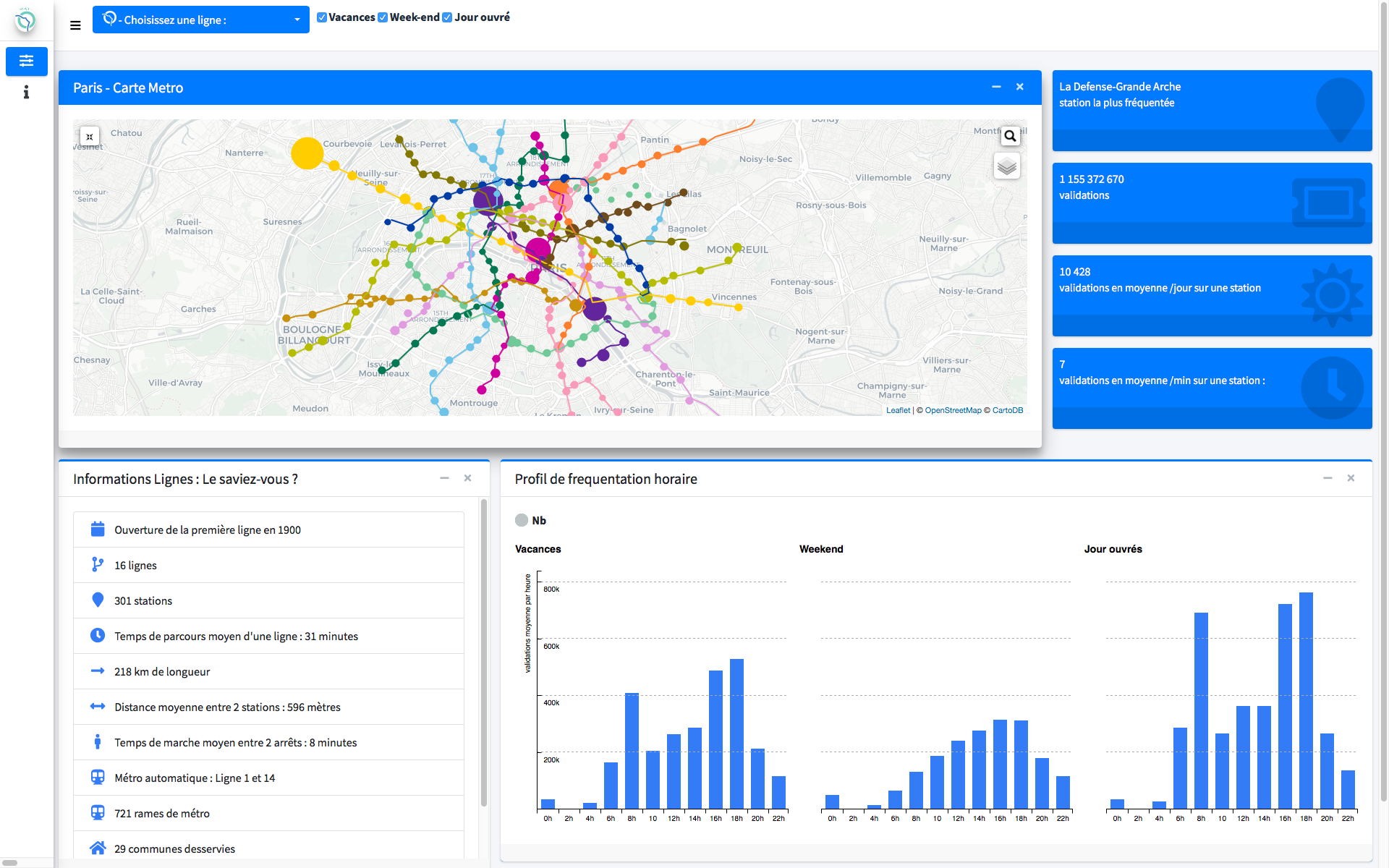Click the map search magnifier icon
This screenshot has width=1389, height=868.
pos(1010,136)
